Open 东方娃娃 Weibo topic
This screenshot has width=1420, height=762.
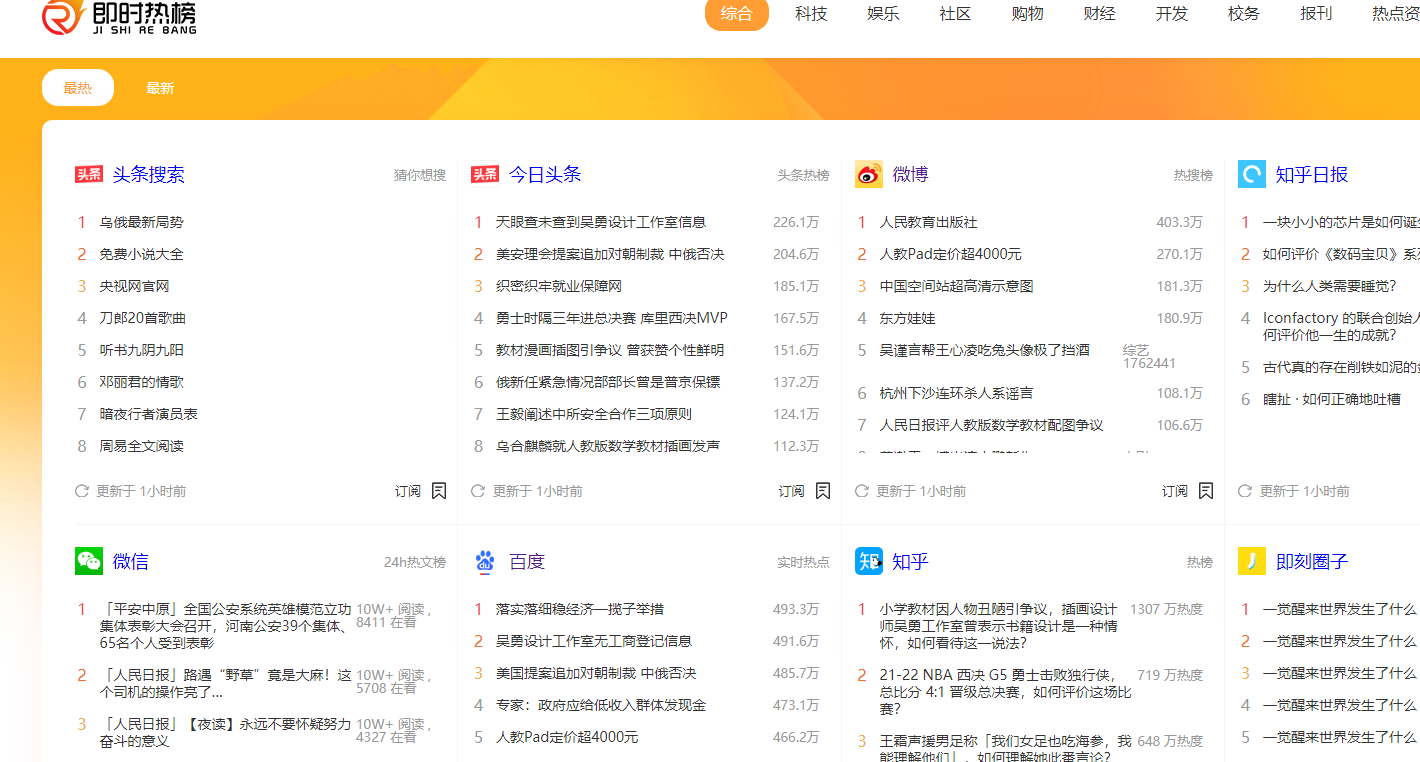[908, 318]
